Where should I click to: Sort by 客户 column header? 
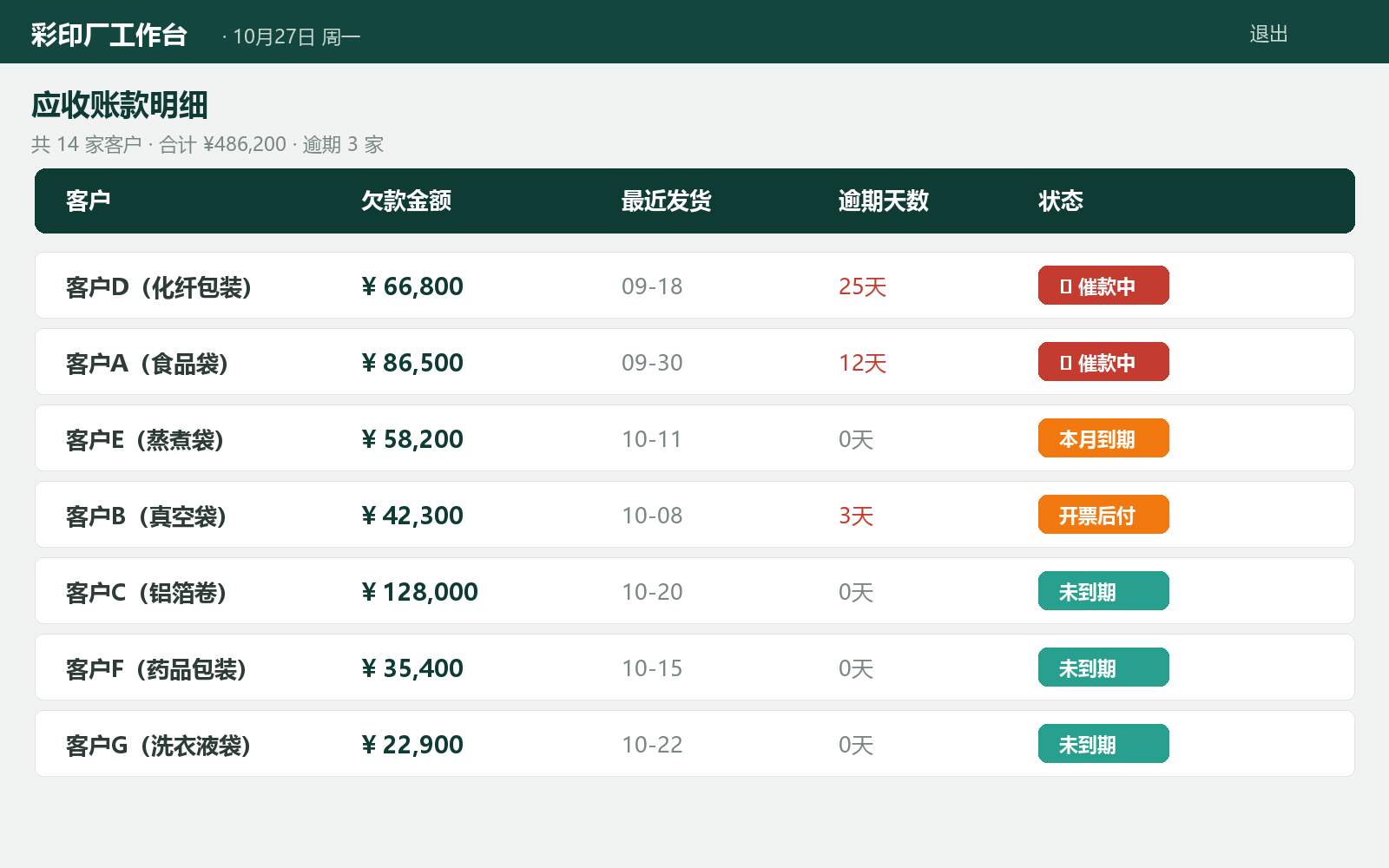coord(89,201)
